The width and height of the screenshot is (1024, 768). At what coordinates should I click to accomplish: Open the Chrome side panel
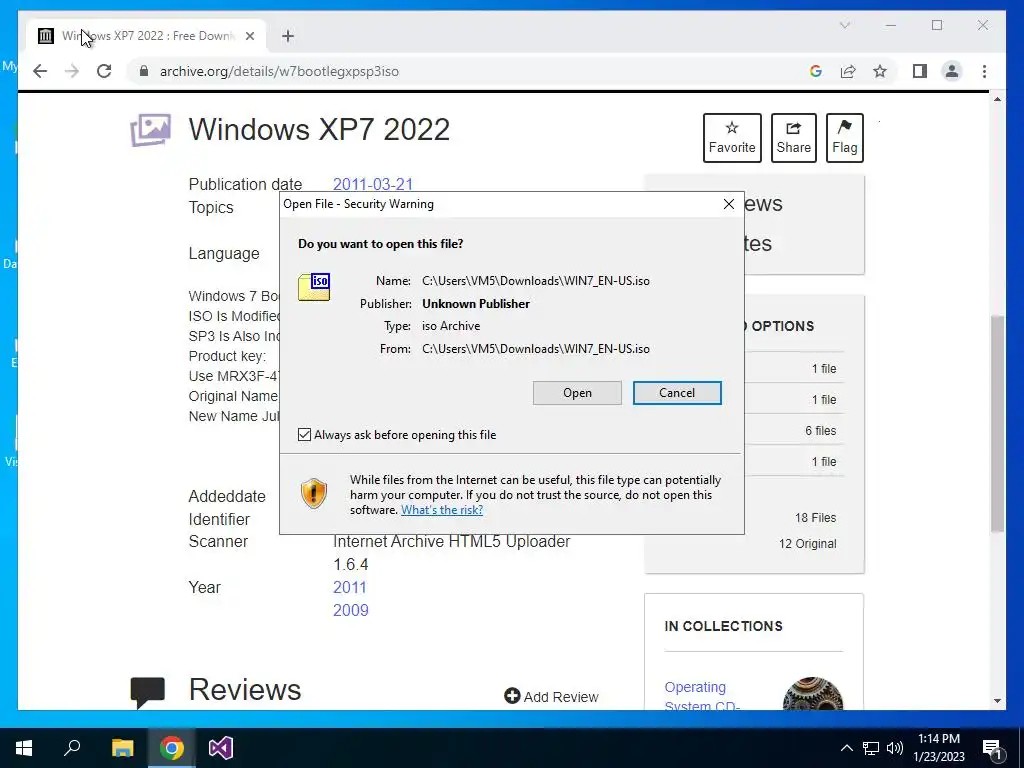click(x=920, y=71)
